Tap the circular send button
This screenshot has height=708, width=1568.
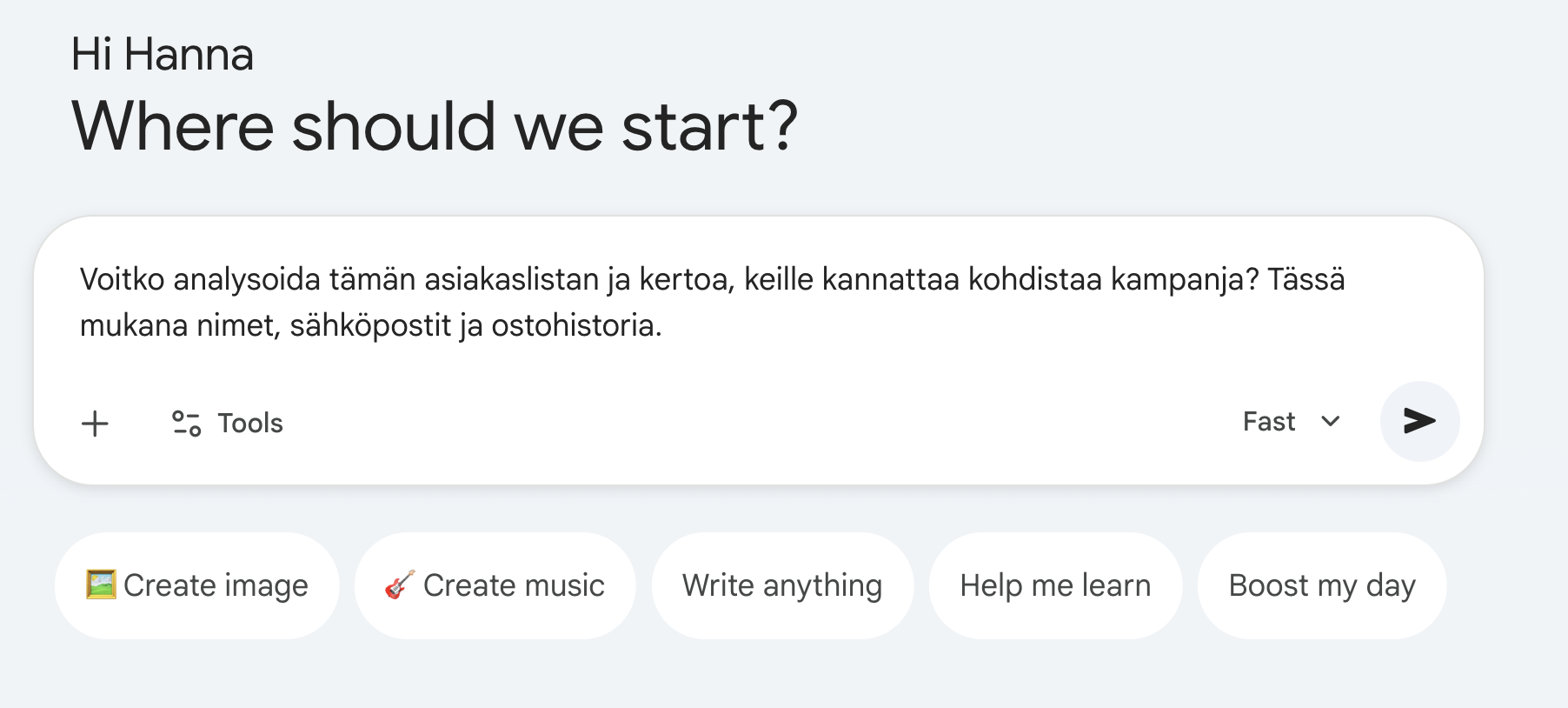pos(1419,422)
